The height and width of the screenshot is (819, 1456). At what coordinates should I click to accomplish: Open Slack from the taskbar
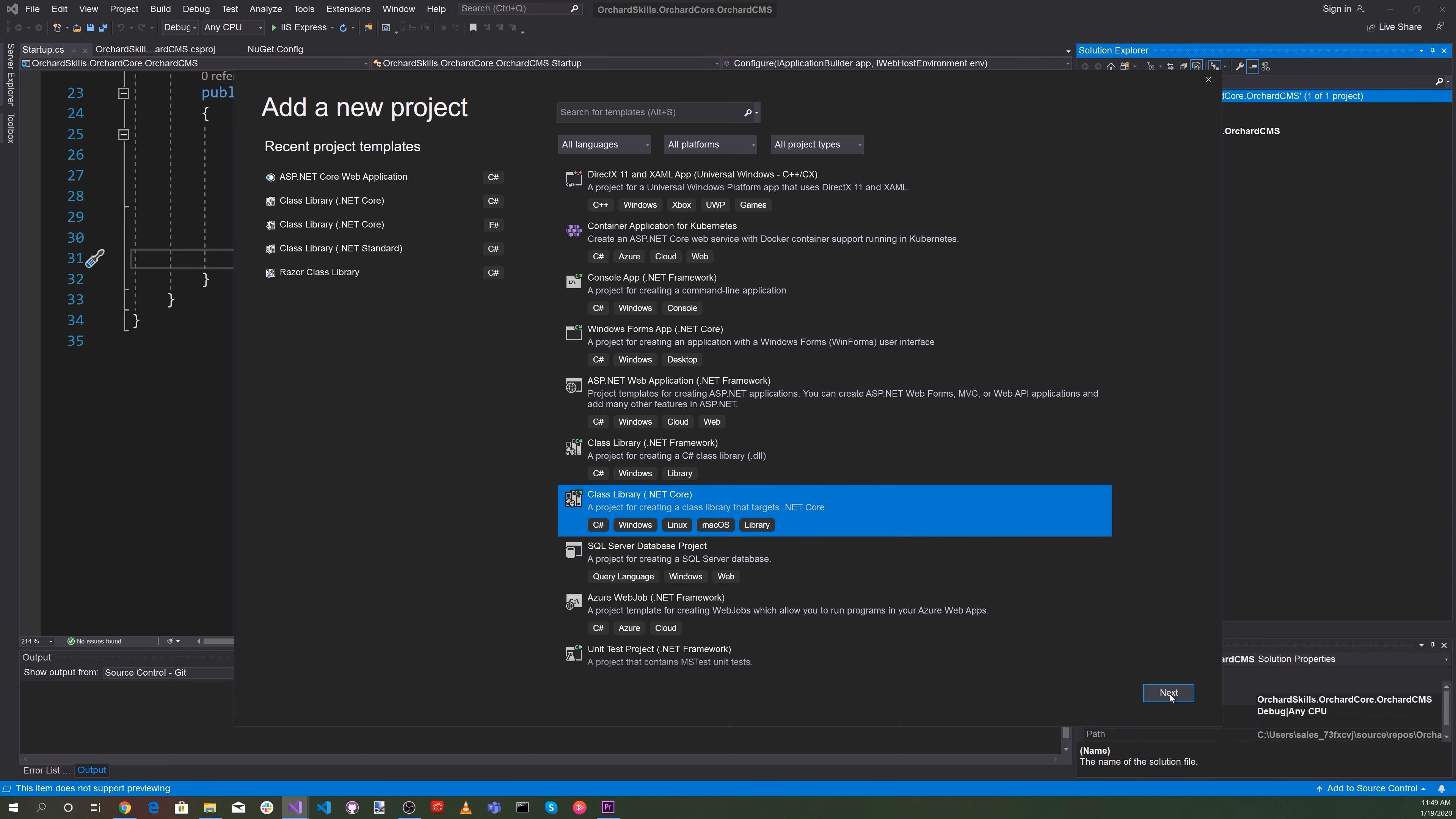coord(267,807)
